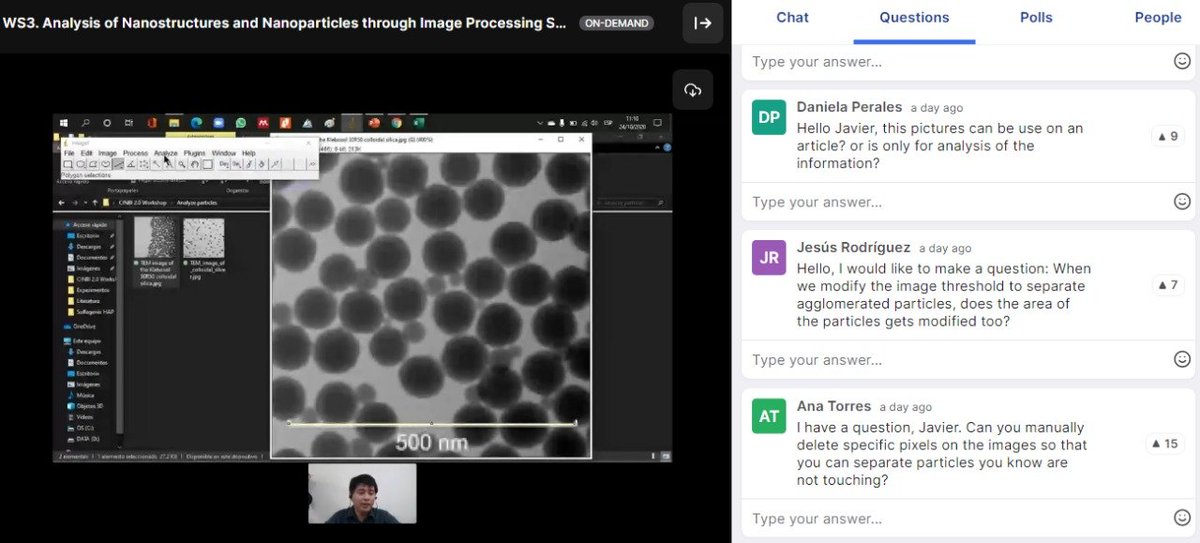This screenshot has height=543, width=1200.
Task: Open emoji picker in answer field above Daniela's question
Action: (1182, 61)
